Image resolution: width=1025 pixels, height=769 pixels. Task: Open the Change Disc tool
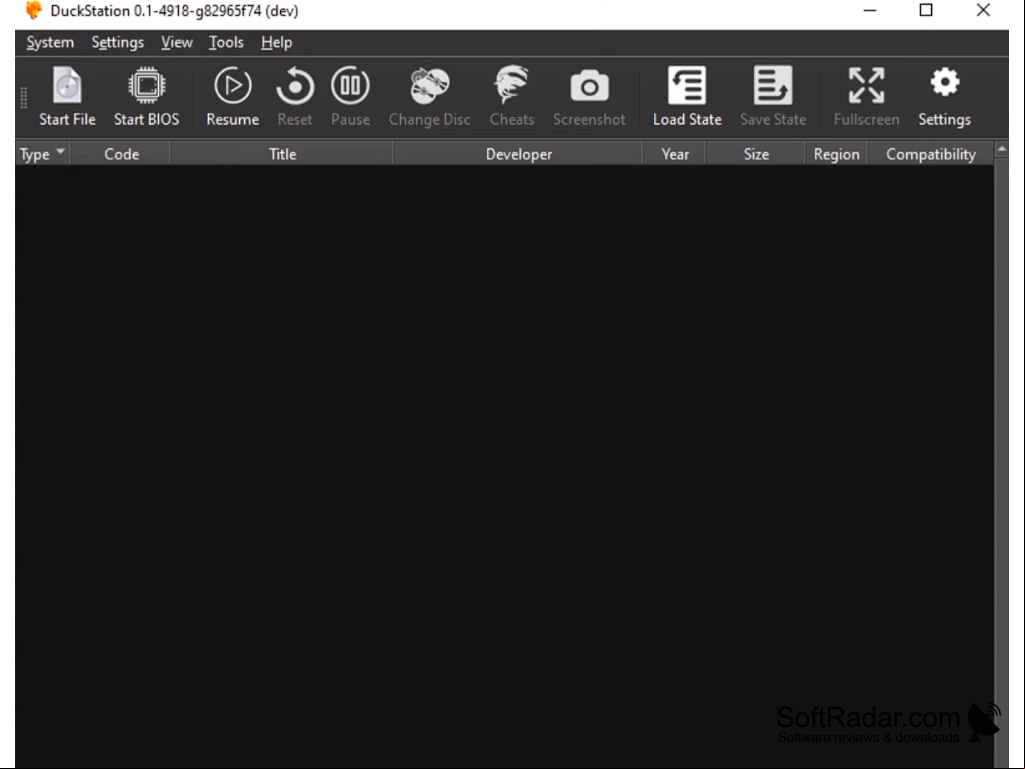coord(429,96)
